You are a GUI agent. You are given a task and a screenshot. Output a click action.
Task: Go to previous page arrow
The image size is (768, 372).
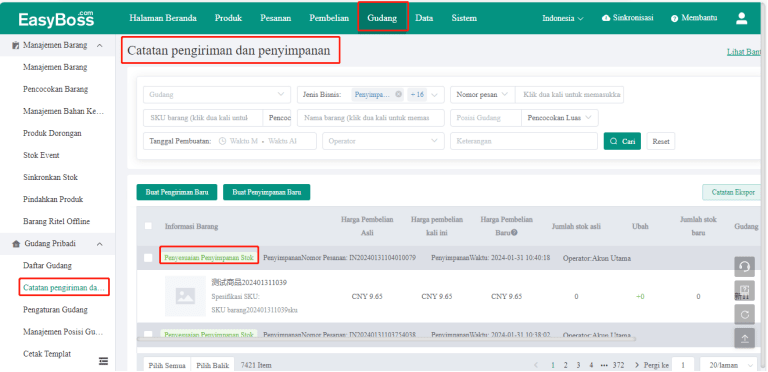536,365
